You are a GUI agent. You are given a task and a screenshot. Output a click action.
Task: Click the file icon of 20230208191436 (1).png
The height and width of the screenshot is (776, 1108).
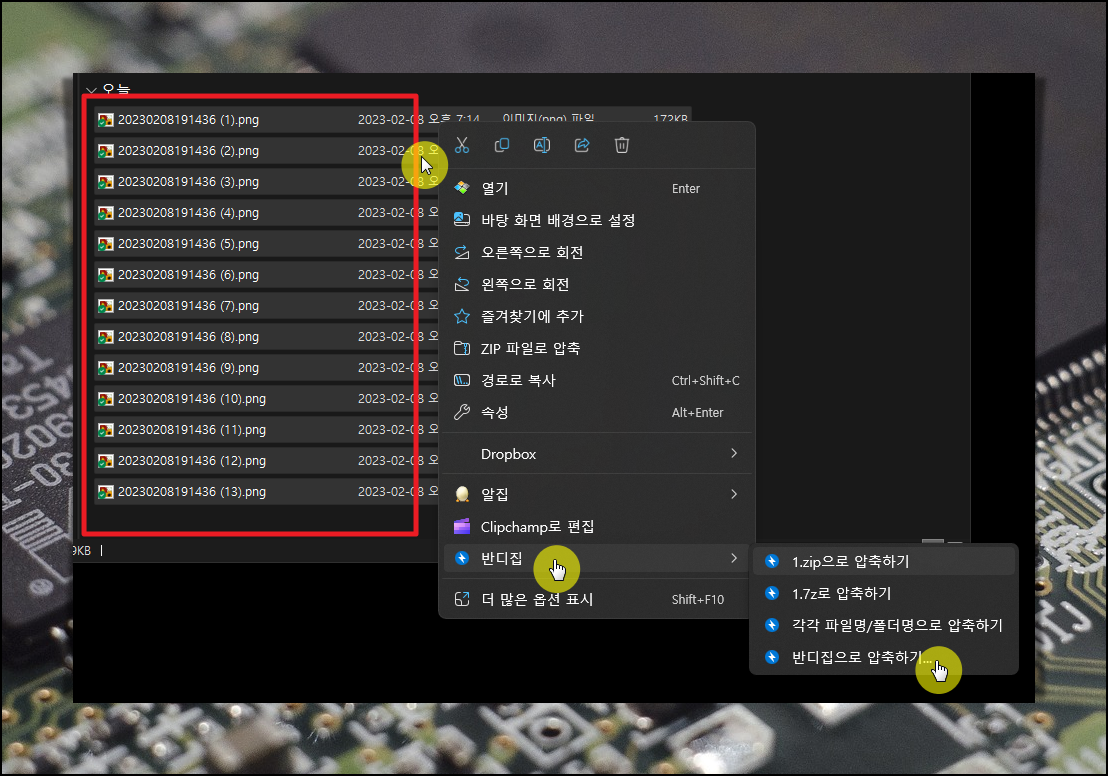click(x=106, y=120)
